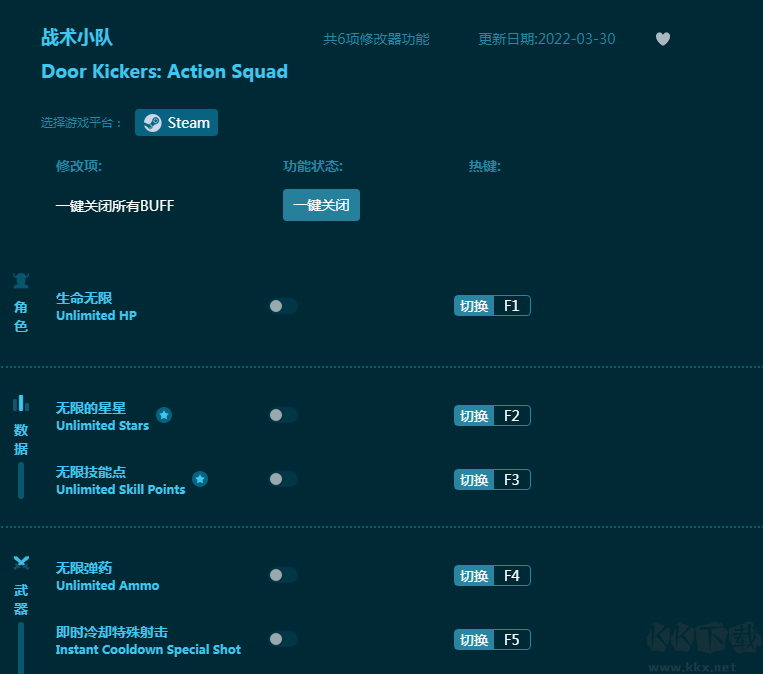This screenshot has width=763, height=674.
Task: Click 切换 button for F3 hotkey
Action: [x=474, y=479]
